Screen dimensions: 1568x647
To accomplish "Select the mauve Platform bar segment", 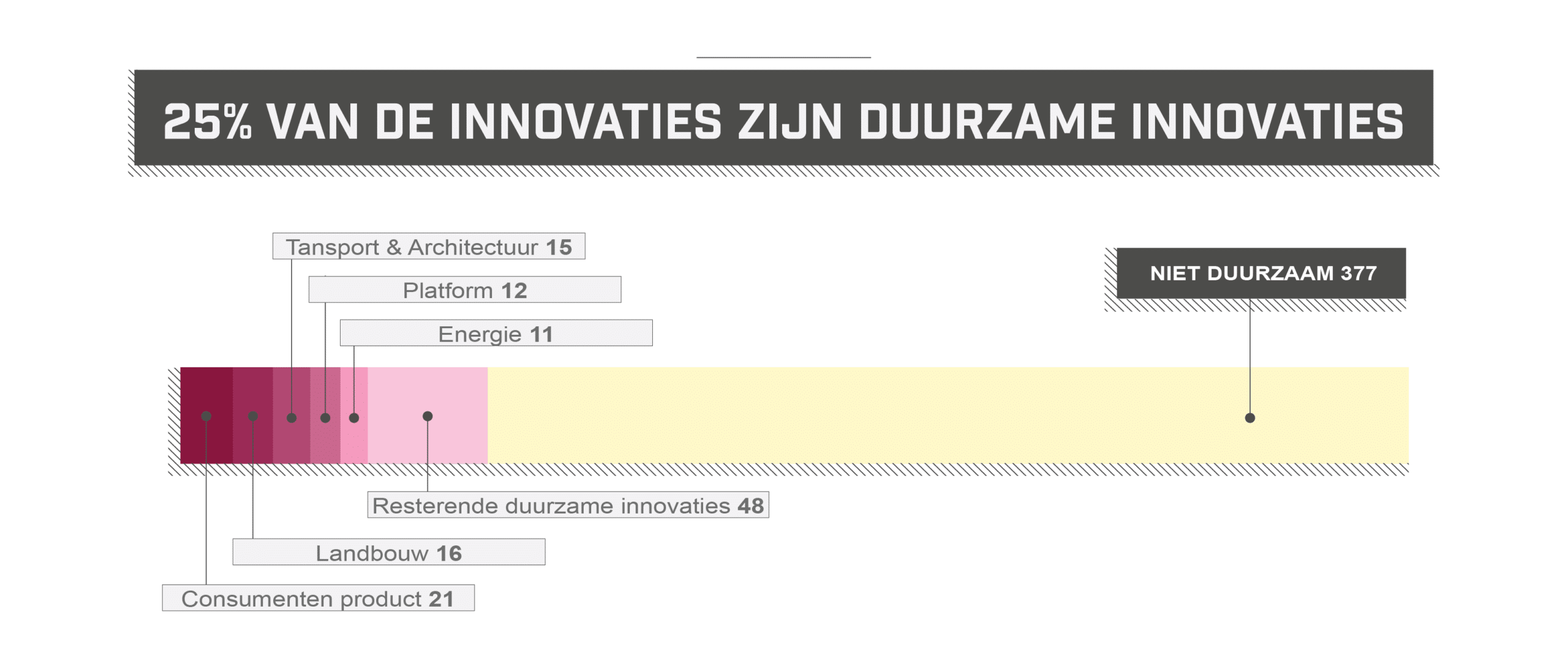I will (x=325, y=415).
